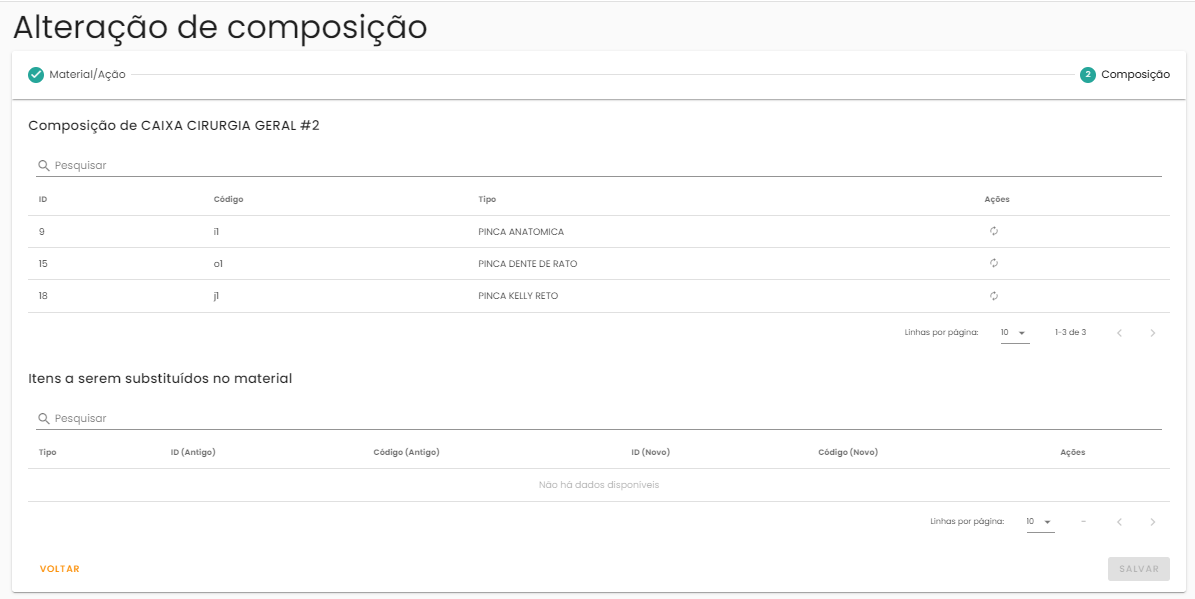
Task: Sort composition table by Tipo column
Action: [487, 199]
